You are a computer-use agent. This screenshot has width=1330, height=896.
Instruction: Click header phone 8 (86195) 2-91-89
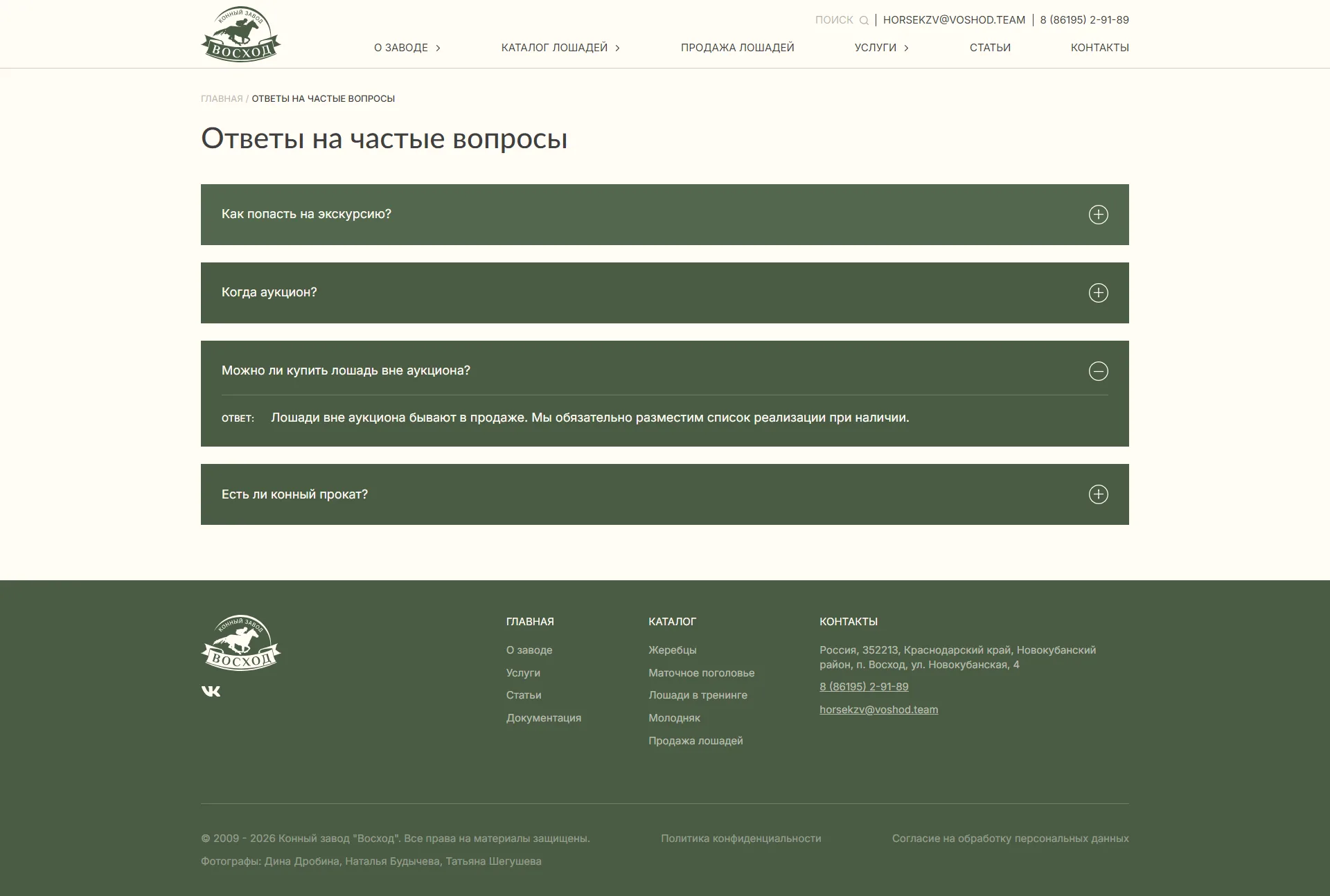coord(1084,20)
